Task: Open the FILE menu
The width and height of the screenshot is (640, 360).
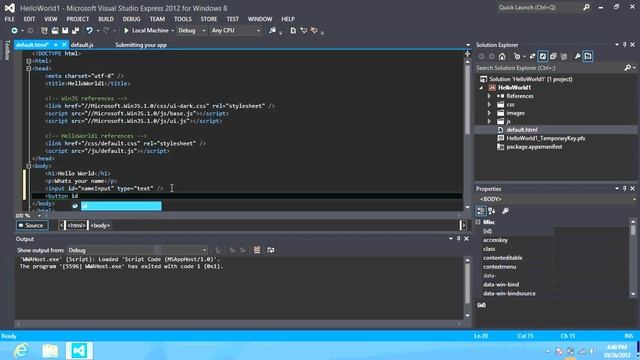Action: coord(9,19)
